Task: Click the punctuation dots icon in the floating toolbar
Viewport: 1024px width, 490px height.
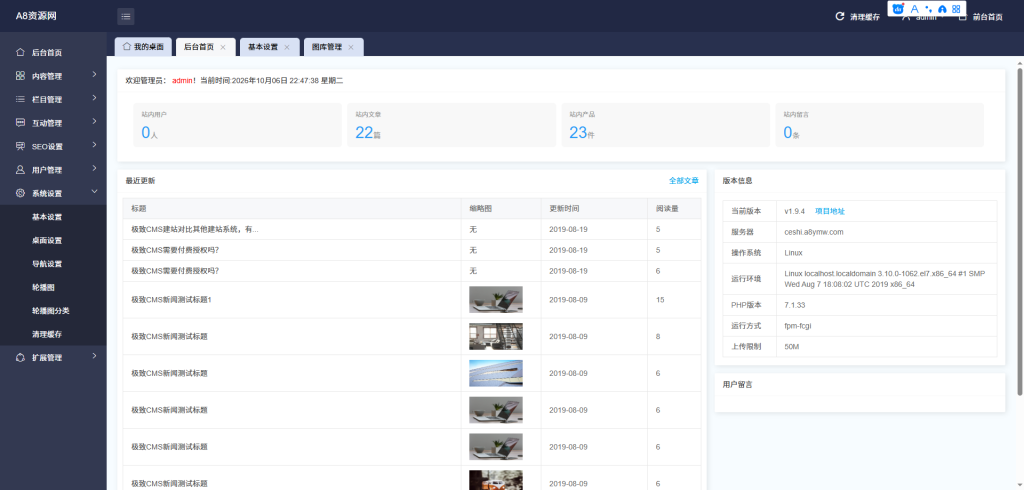Action: pos(929,9)
